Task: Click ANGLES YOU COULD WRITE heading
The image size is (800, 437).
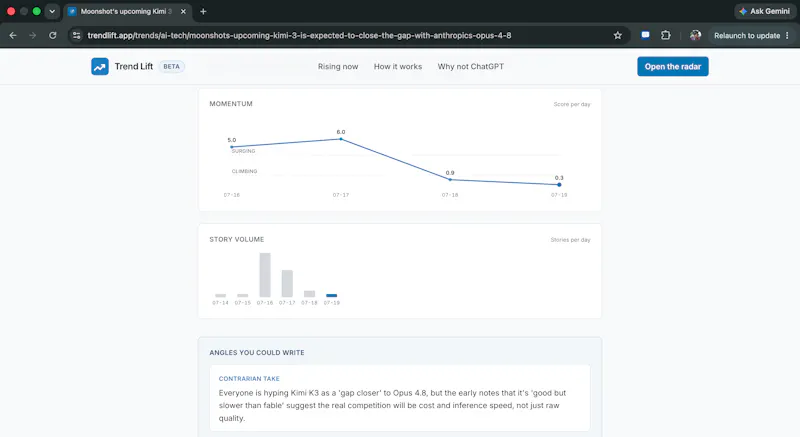Action: (x=257, y=352)
